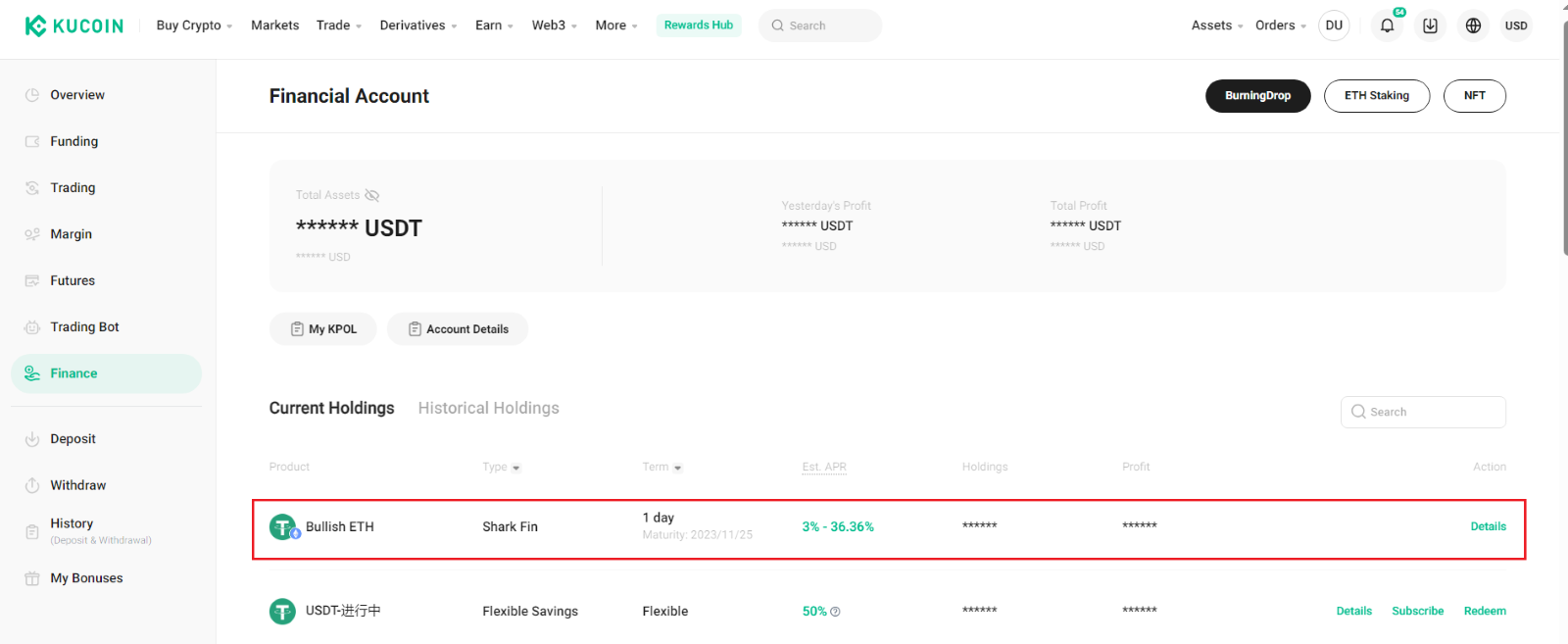Open the DU account avatar
Viewport: 1568px width, 644px height.
(x=1335, y=25)
